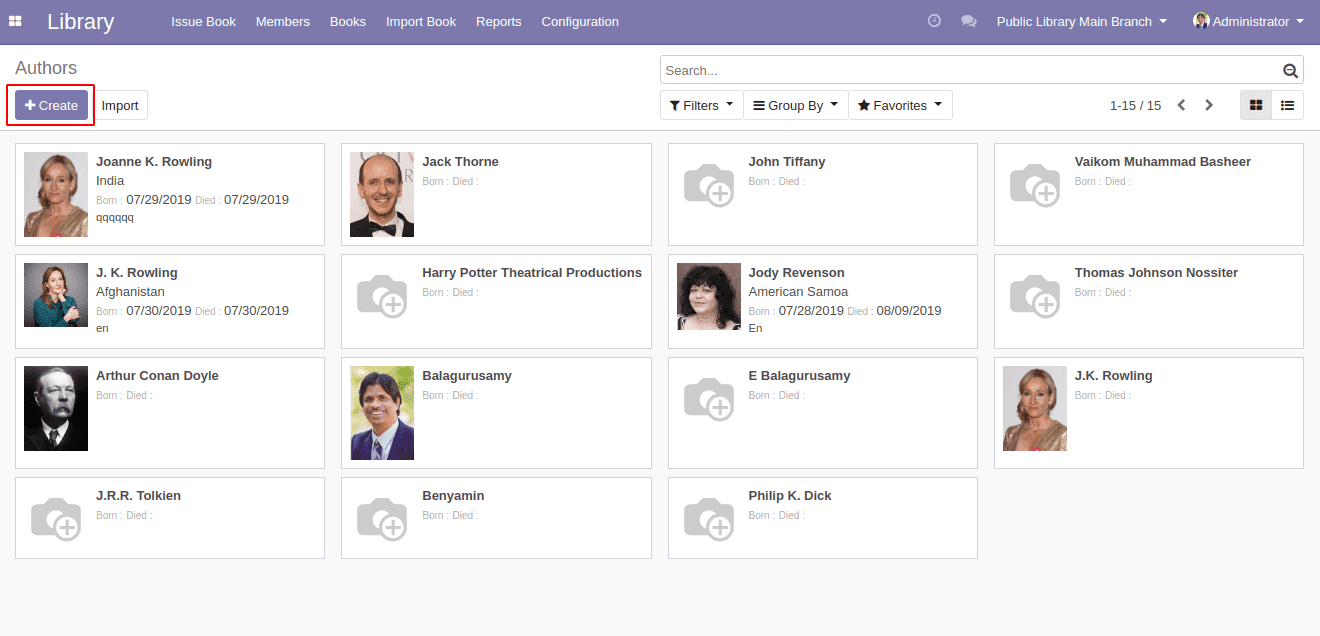Go to next page of authors
This screenshot has width=1320, height=636.
coord(1209,105)
